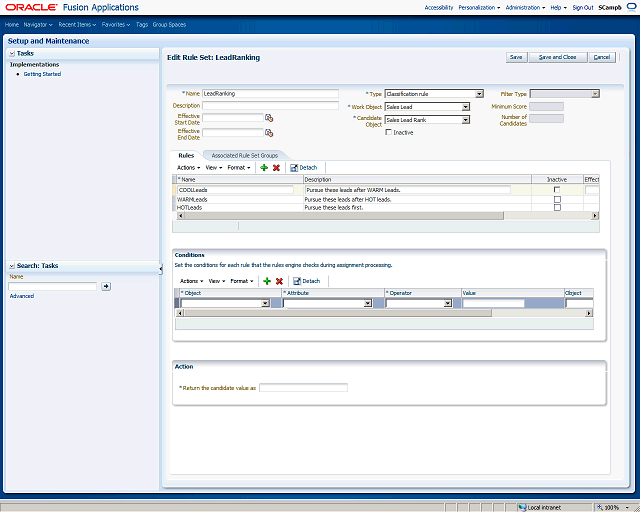Click the Tasks search Name field
The image size is (640, 512).
(x=53, y=286)
